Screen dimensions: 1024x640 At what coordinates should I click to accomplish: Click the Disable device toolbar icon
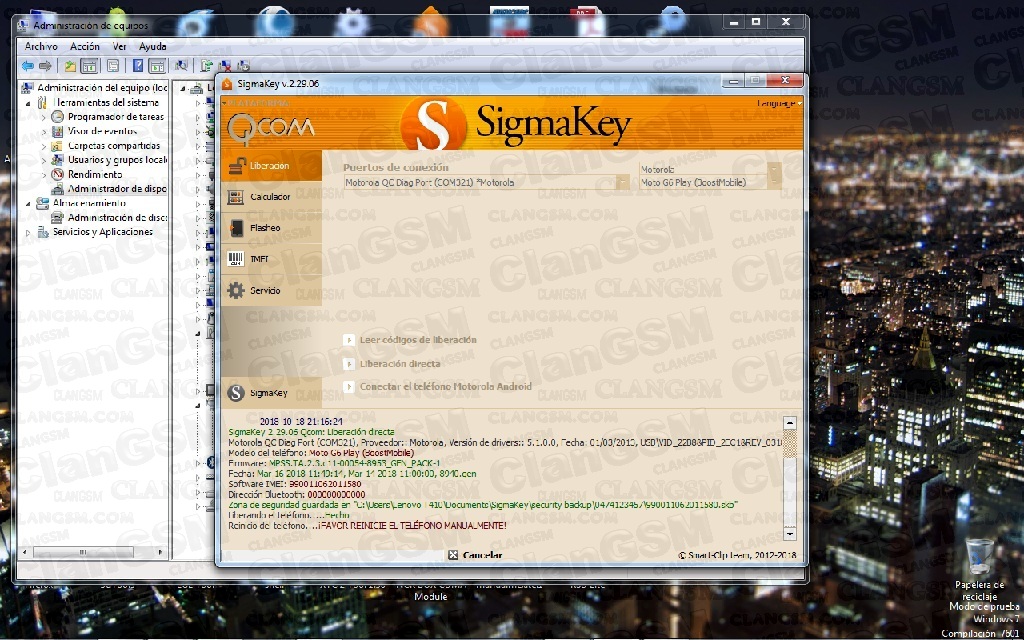(244, 65)
